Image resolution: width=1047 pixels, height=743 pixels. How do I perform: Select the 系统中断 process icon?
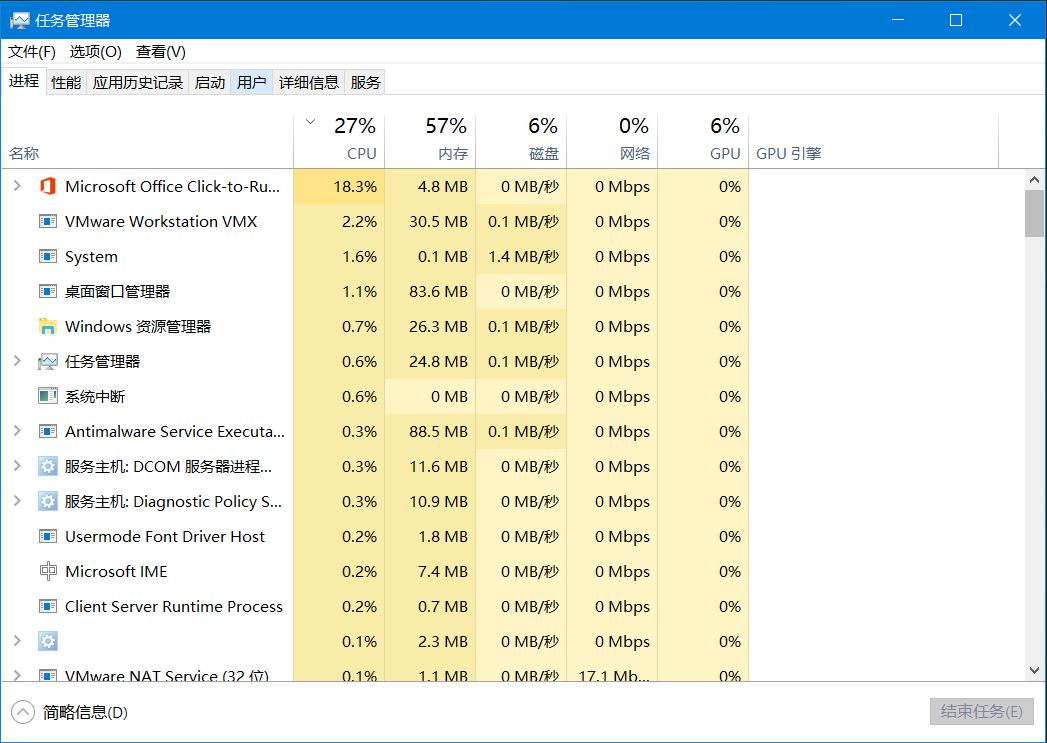tap(47, 397)
